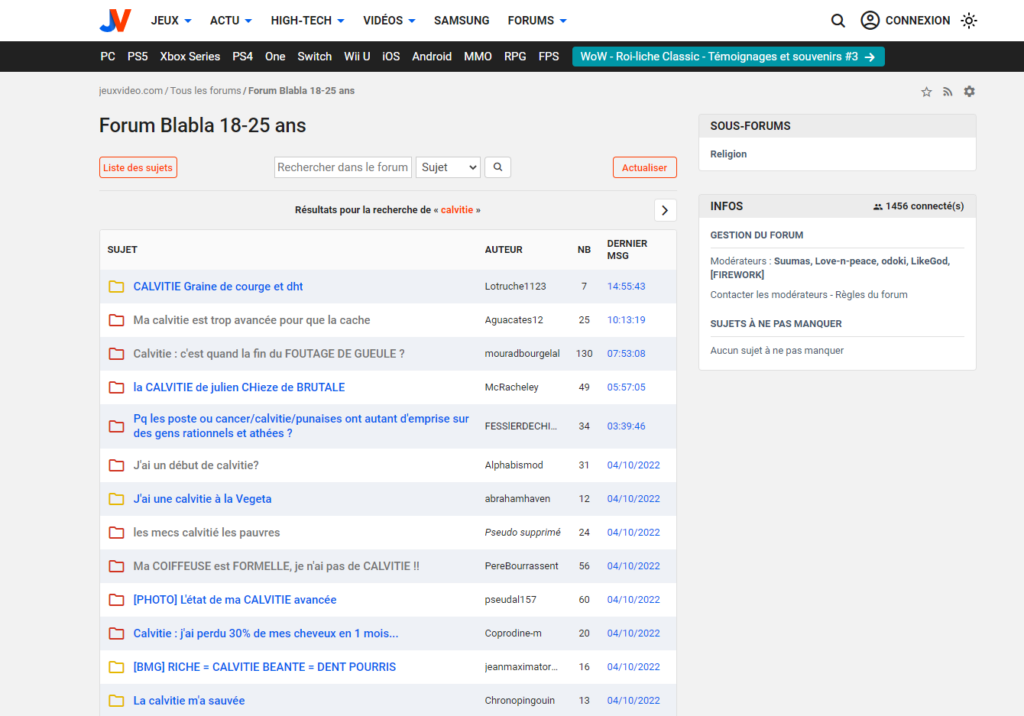Viewport: 1024px width, 716px height.
Task: Open the search magnifier in header
Action: pyautogui.click(x=838, y=20)
